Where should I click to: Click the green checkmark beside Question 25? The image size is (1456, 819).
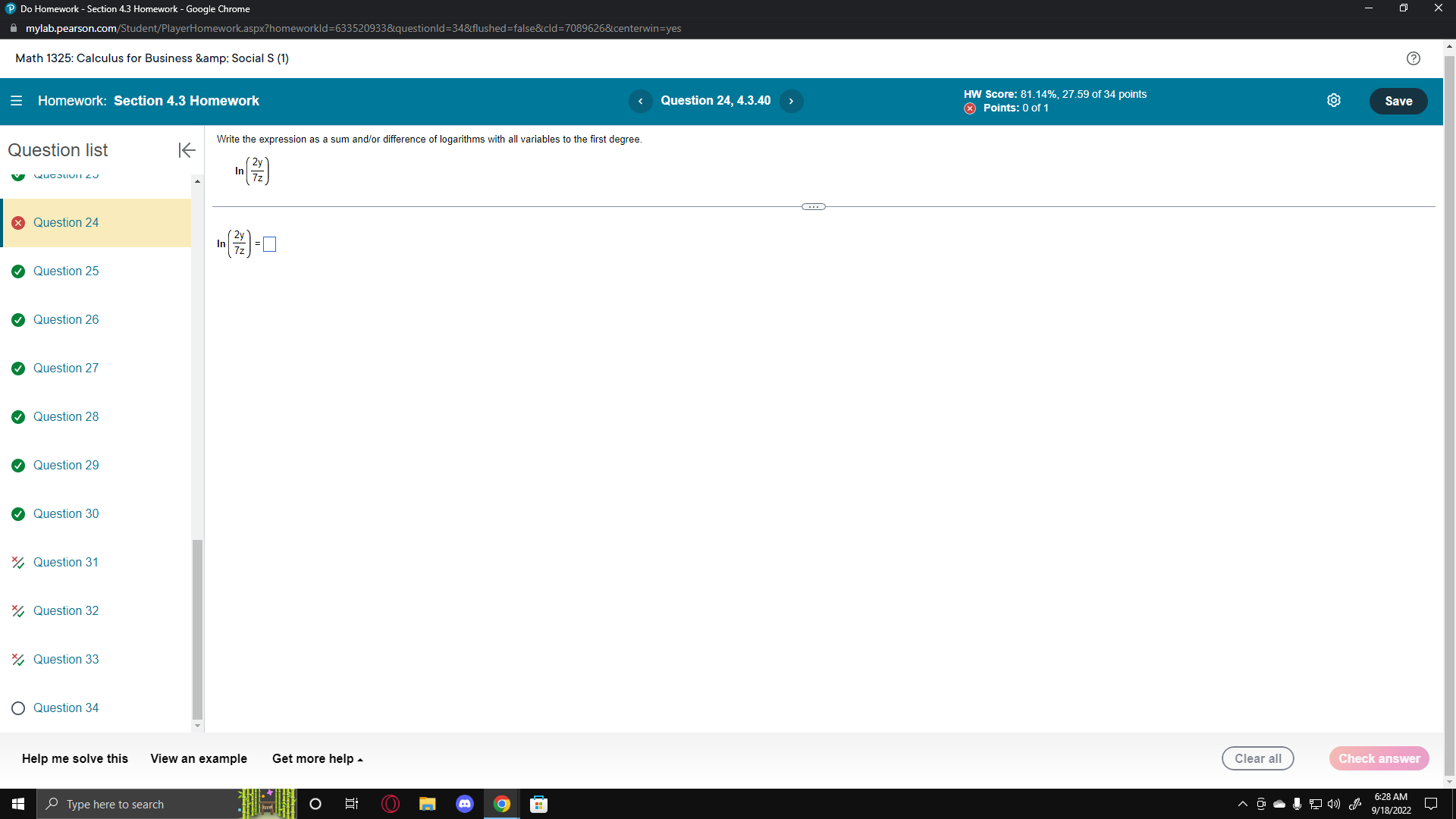coord(17,271)
